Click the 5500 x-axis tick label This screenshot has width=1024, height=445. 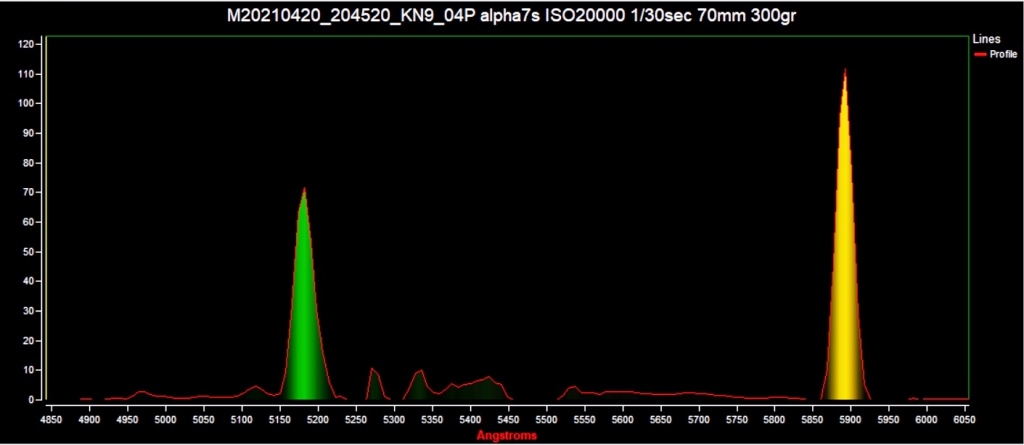coord(545,418)
